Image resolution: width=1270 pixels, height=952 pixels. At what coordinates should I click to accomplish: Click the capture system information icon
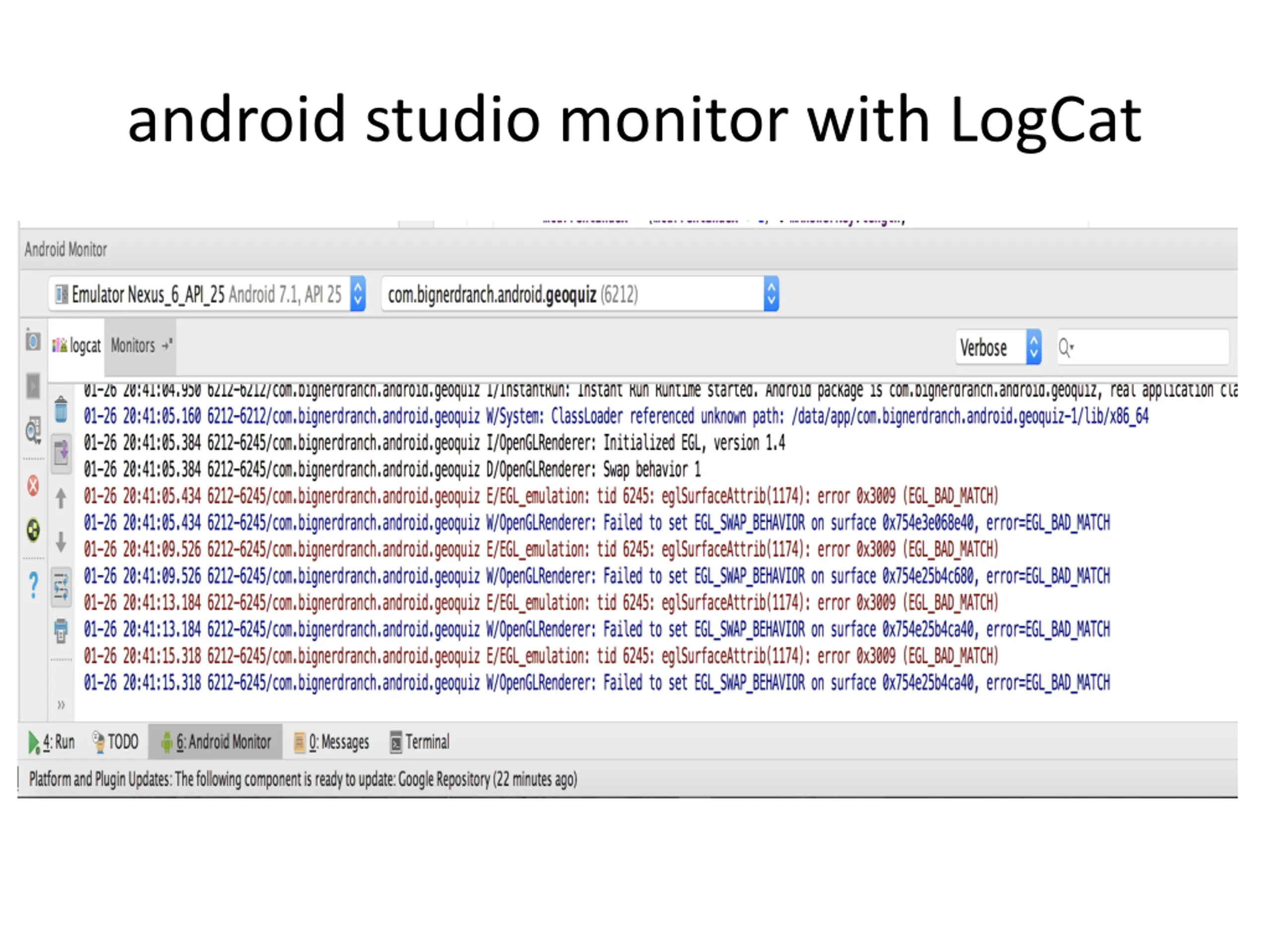click(33, 430)
